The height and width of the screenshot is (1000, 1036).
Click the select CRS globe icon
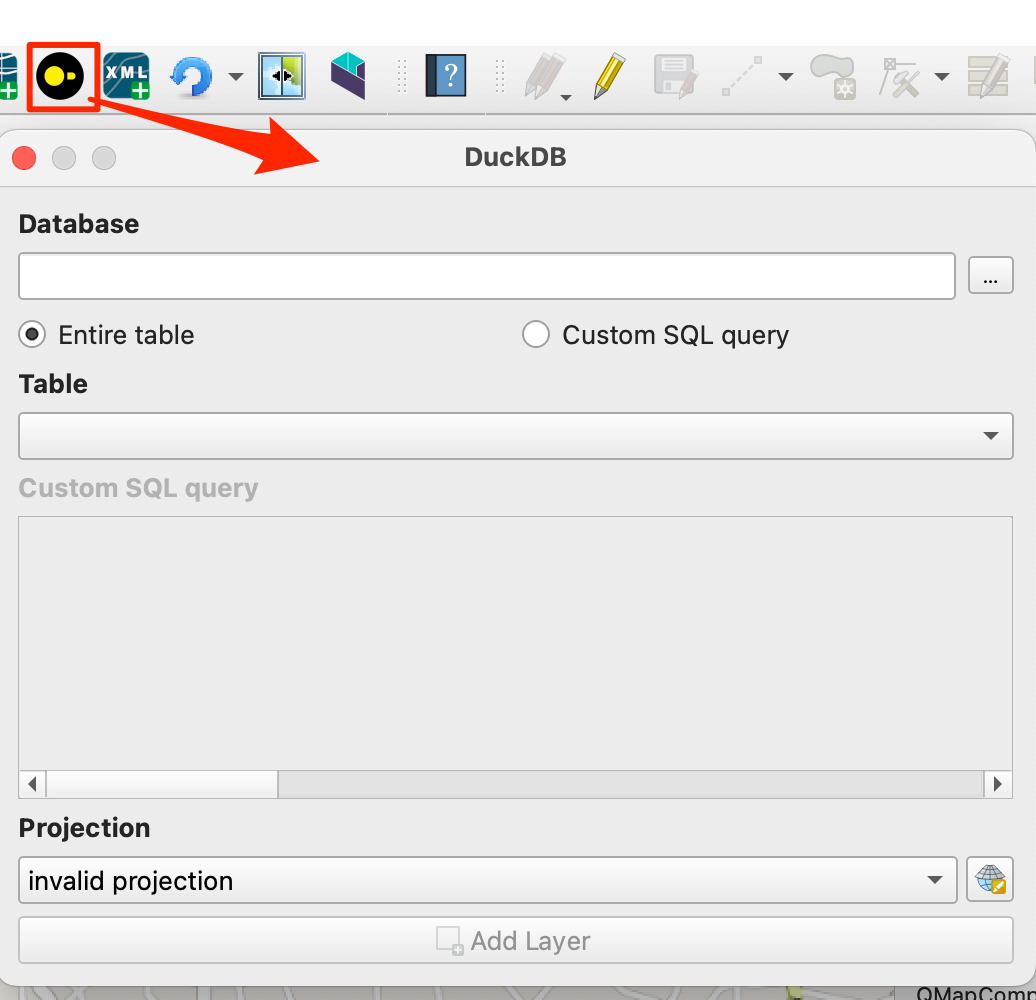click(x=990, y=880)
